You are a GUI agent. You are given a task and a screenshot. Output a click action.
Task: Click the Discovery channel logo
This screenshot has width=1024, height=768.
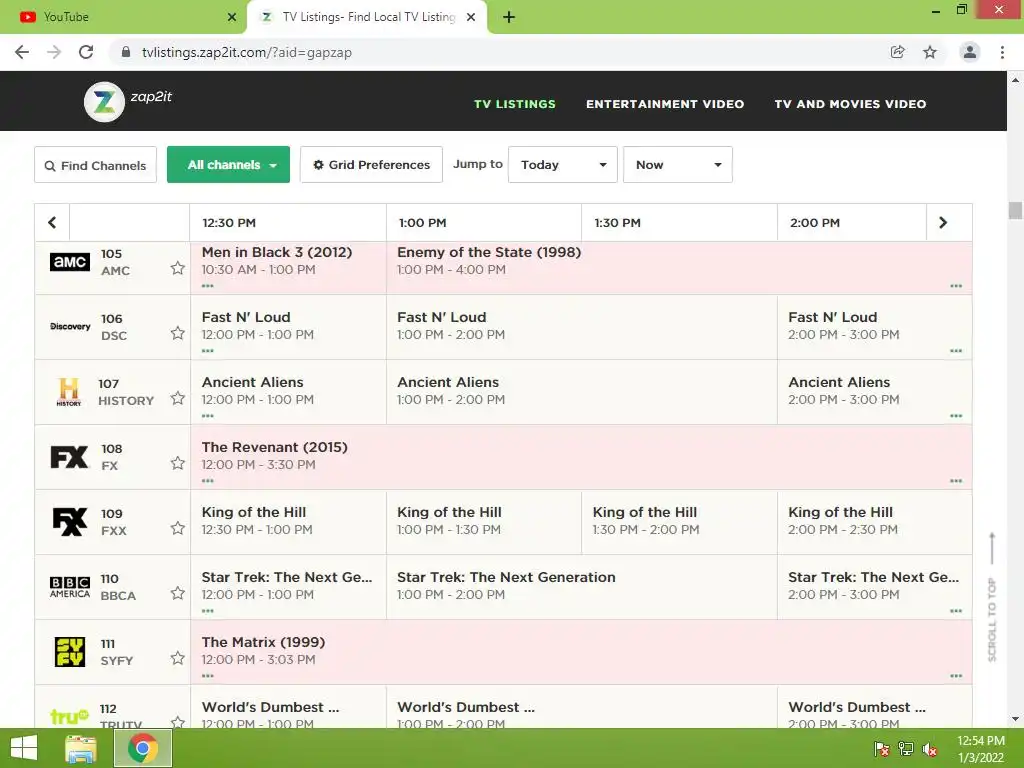point(70,327)
